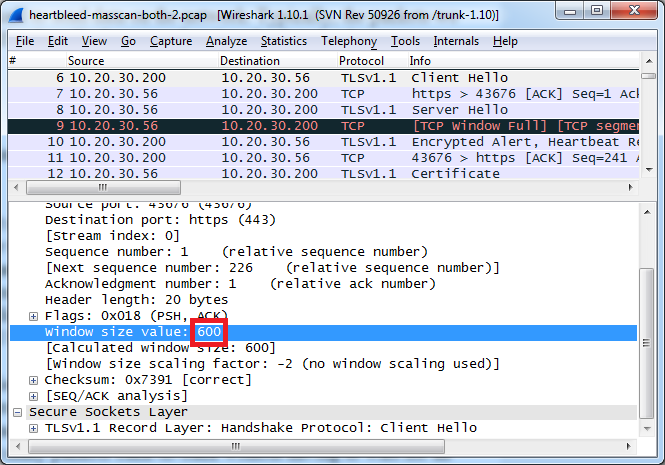Image resolution: width=665 pixels, height=465 pixels.
Task: Open the Capture menu
Action: point(171,41)
